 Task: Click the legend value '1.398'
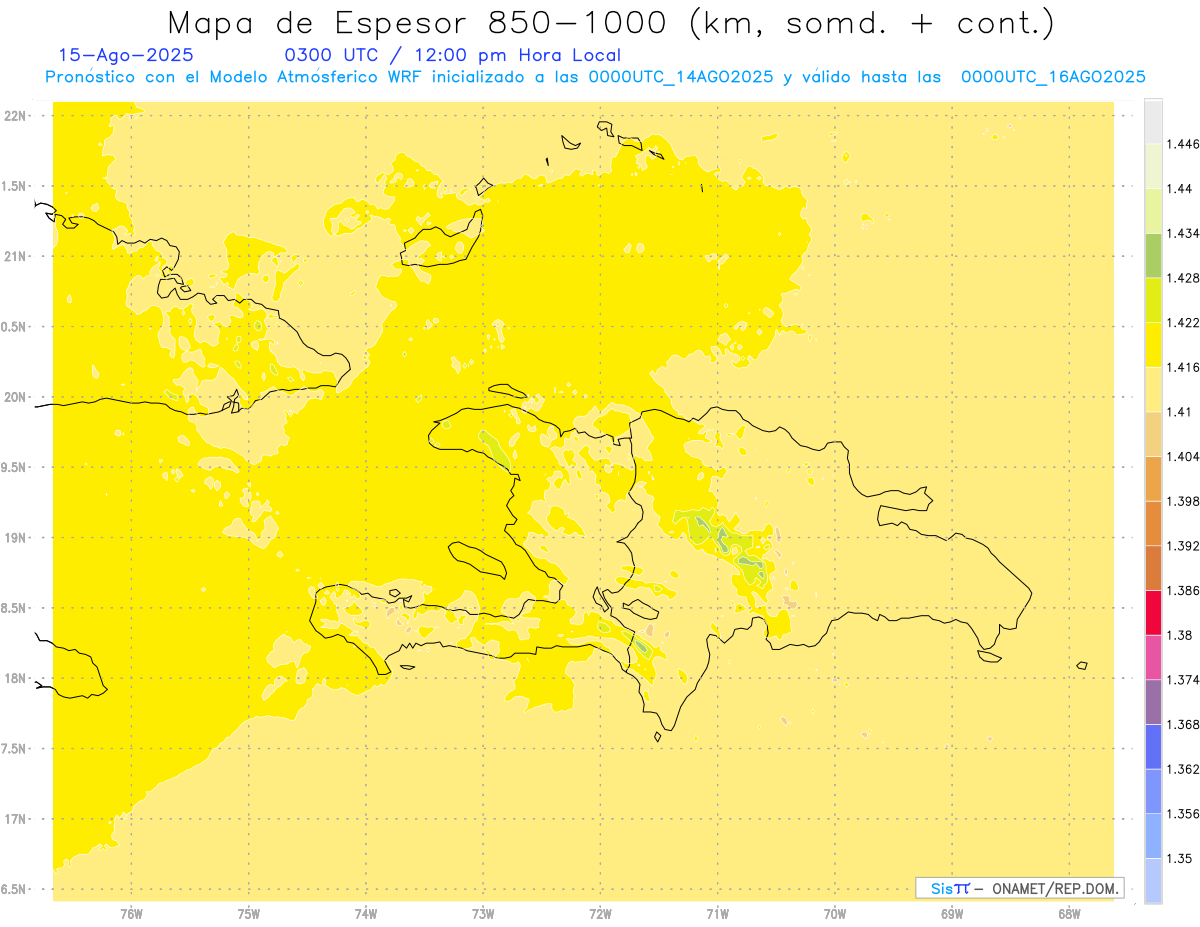tap(1182, 501)
